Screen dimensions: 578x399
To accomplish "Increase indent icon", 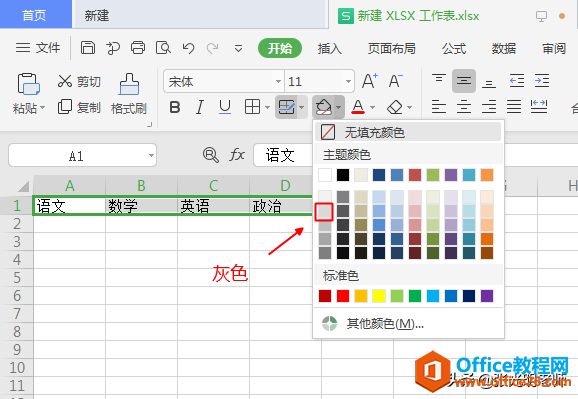I will [x=542, y=80].
